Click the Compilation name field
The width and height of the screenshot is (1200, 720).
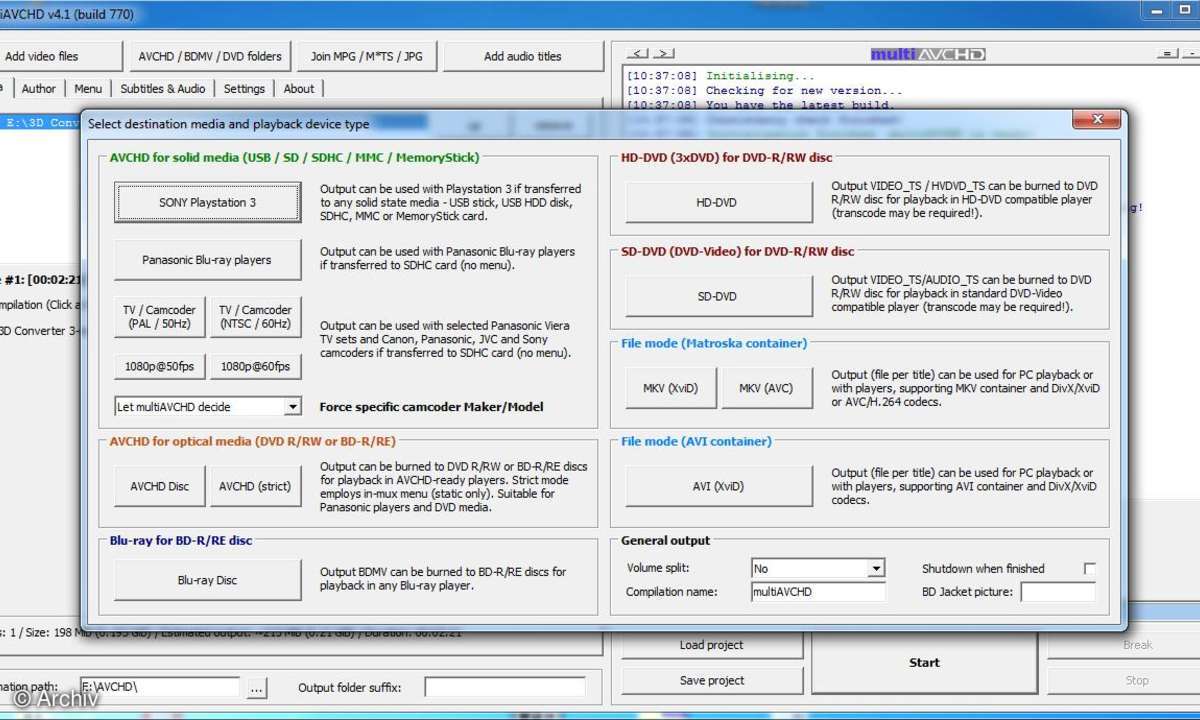click(x=818, y=592)
